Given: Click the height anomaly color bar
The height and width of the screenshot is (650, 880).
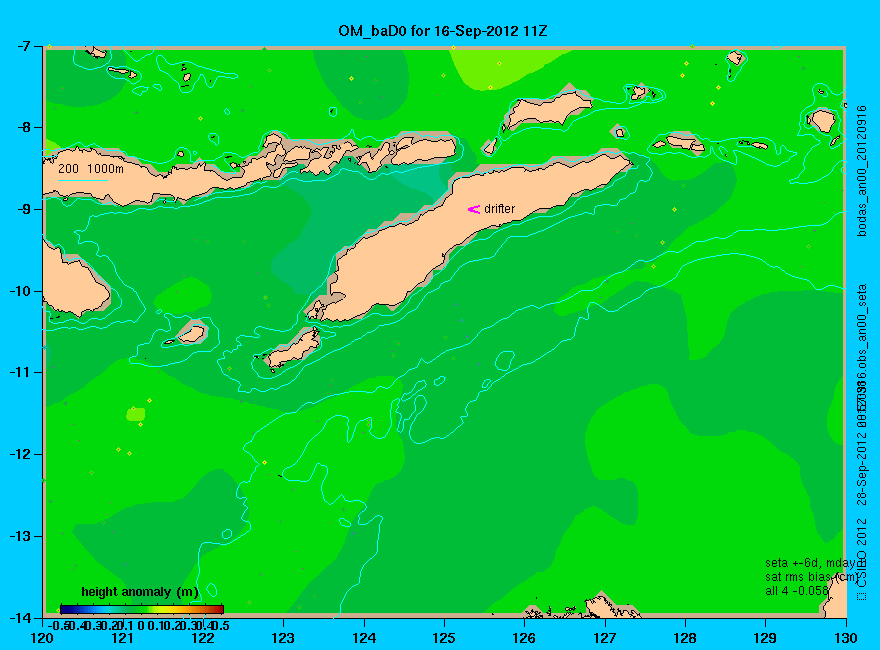Looking at the screenshot, I should pyautogui.click(x=142, y=609).
